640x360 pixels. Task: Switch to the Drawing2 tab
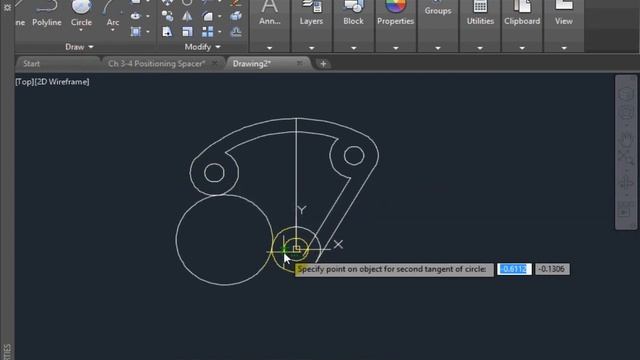coord(252,64)
